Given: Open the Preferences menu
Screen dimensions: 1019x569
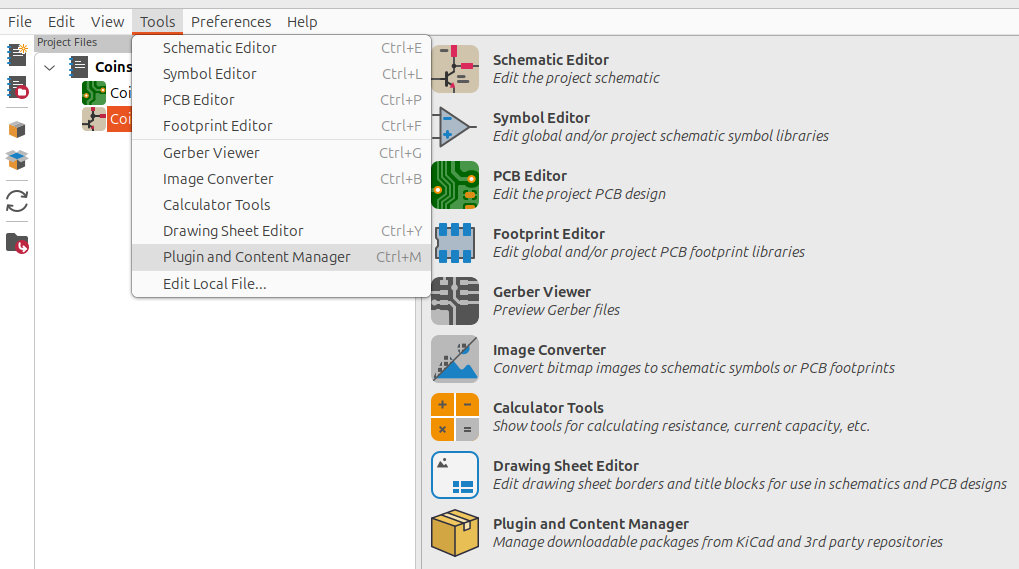Looking at the screenshot, I should [x=231, y=21].
